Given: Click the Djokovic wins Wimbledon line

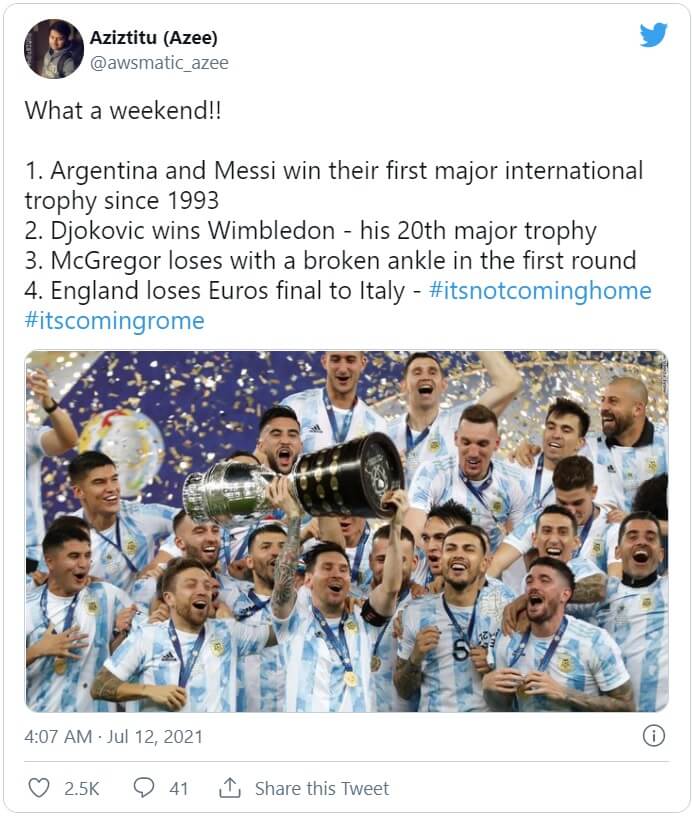Looking at the screenshot, I should 310,231.
